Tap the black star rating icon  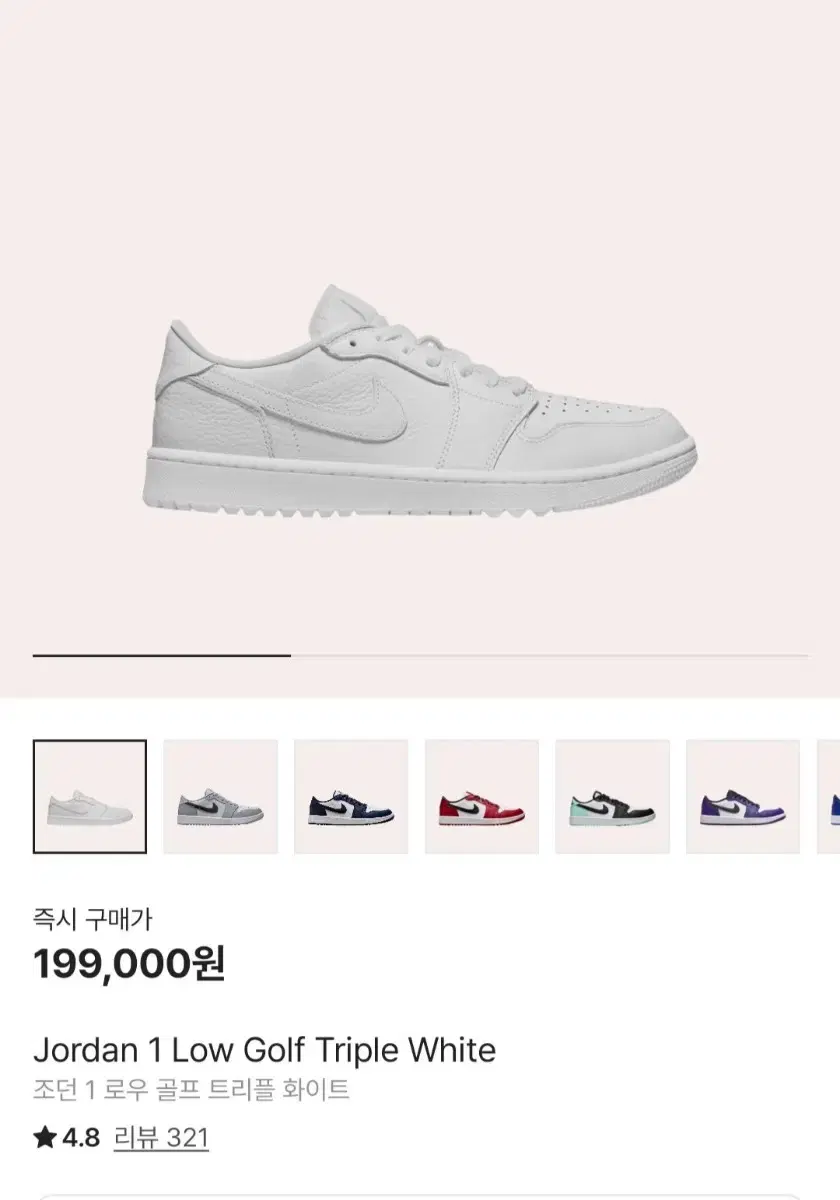[44, 1137]
